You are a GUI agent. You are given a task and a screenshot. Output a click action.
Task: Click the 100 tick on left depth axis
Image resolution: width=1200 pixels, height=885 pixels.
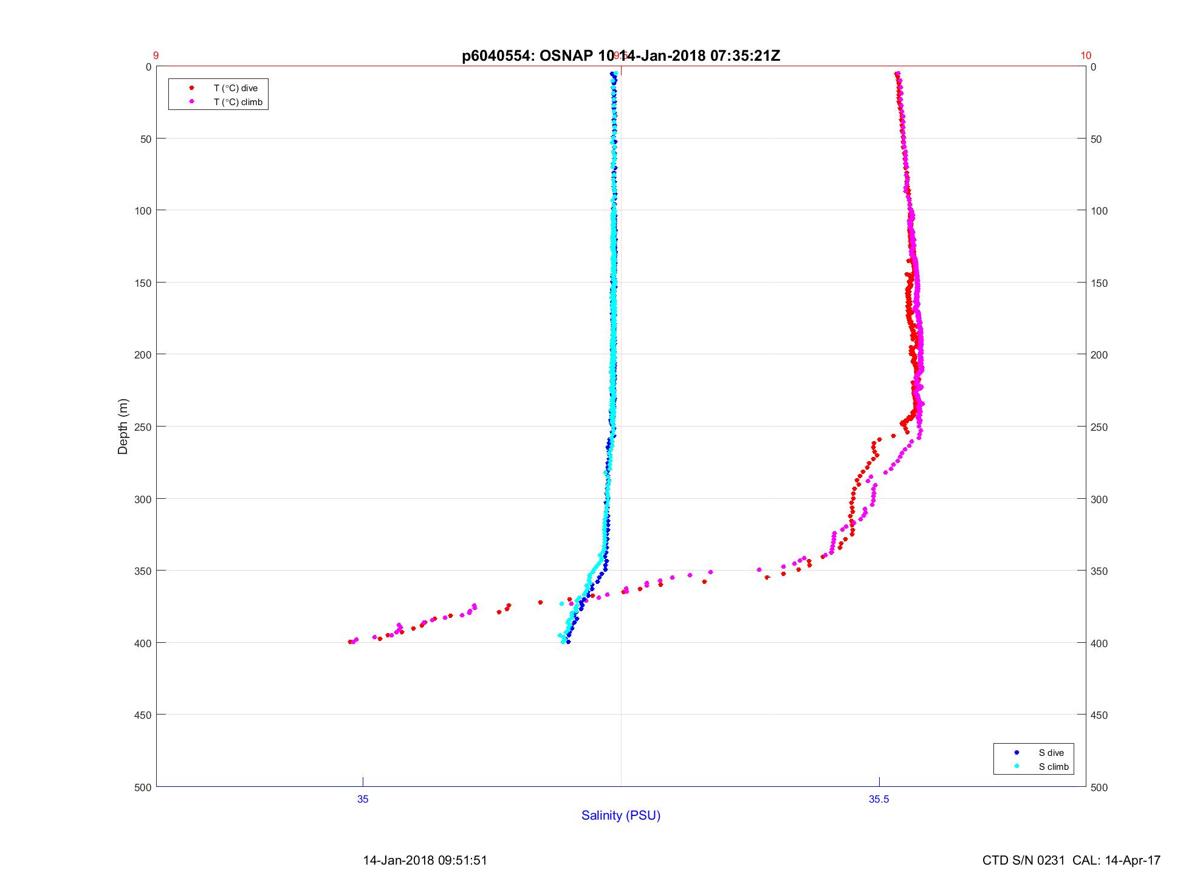(x=142, y=211)
